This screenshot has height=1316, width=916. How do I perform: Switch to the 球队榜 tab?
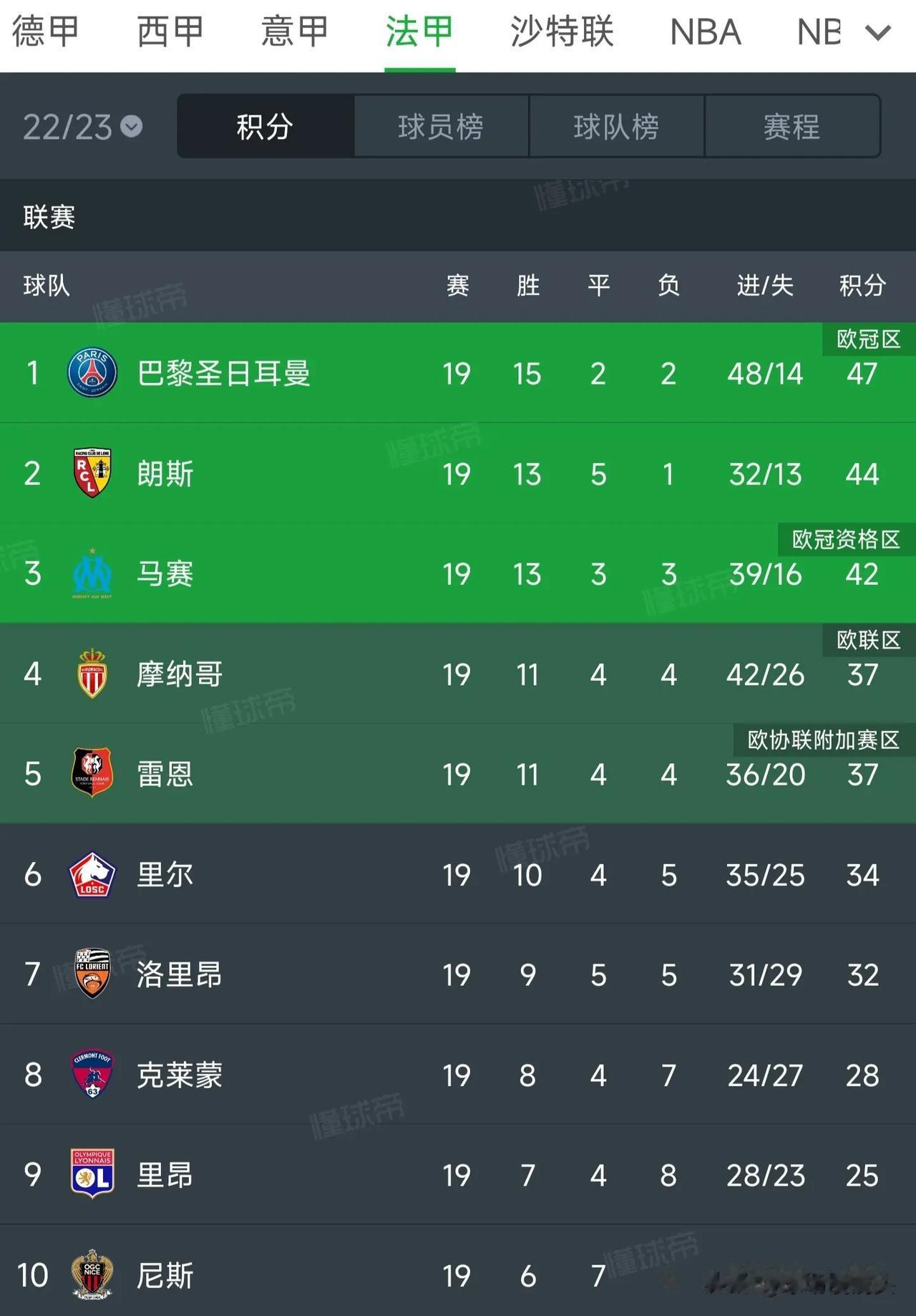click(616, 127)
